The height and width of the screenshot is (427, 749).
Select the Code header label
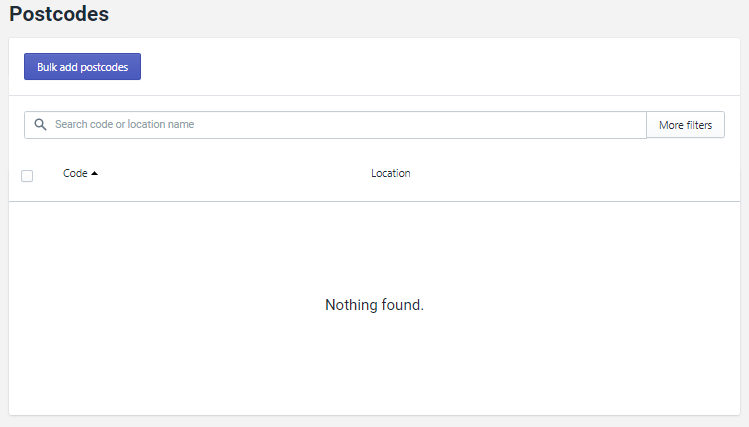[75, 173]
